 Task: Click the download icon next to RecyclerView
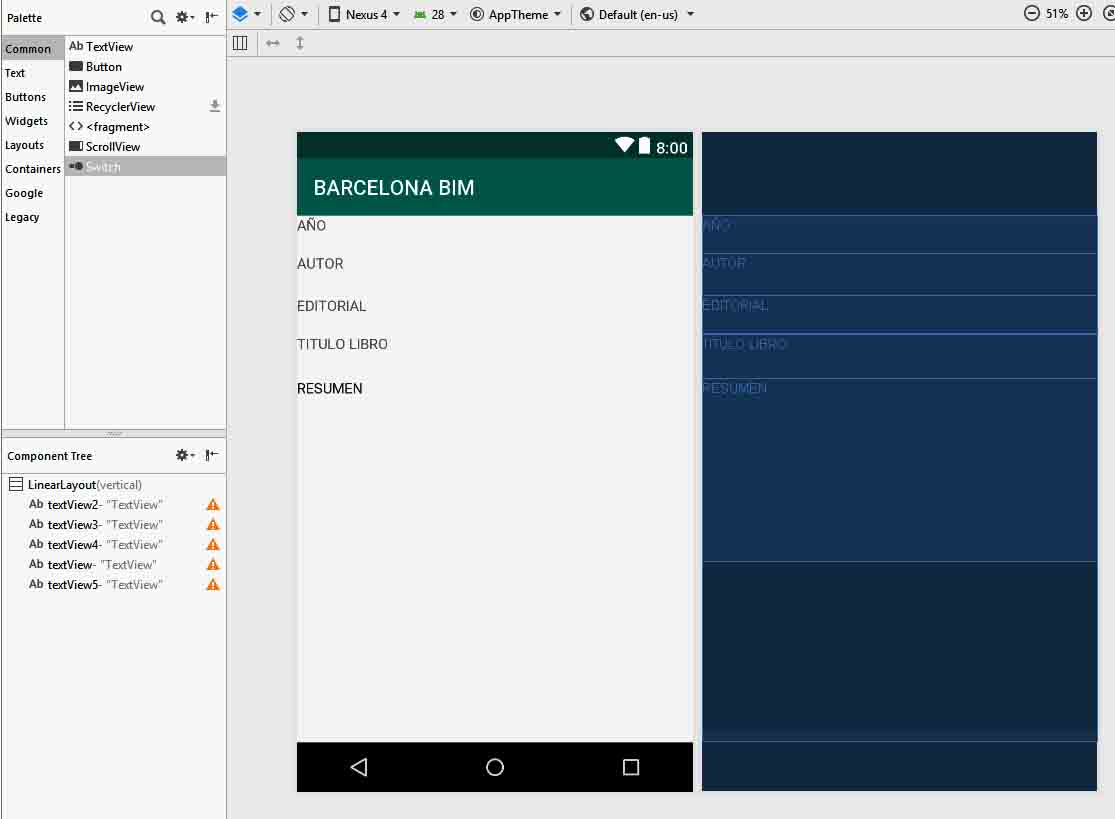(214, 106)
